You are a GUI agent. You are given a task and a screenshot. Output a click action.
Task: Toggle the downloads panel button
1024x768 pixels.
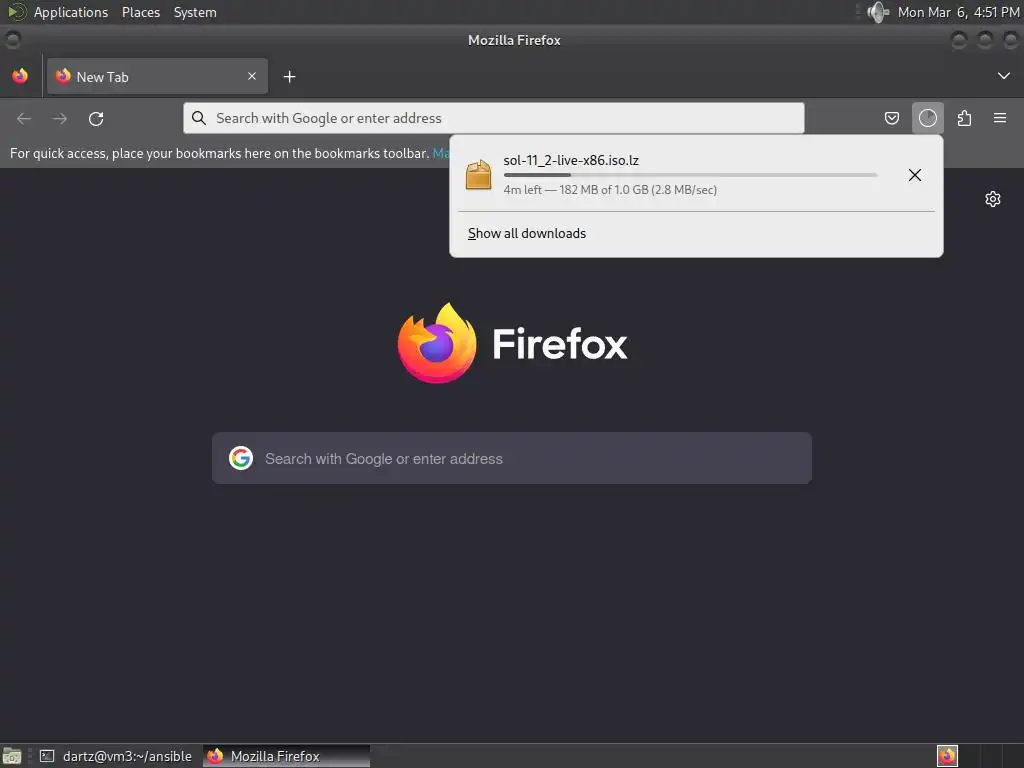927,118
